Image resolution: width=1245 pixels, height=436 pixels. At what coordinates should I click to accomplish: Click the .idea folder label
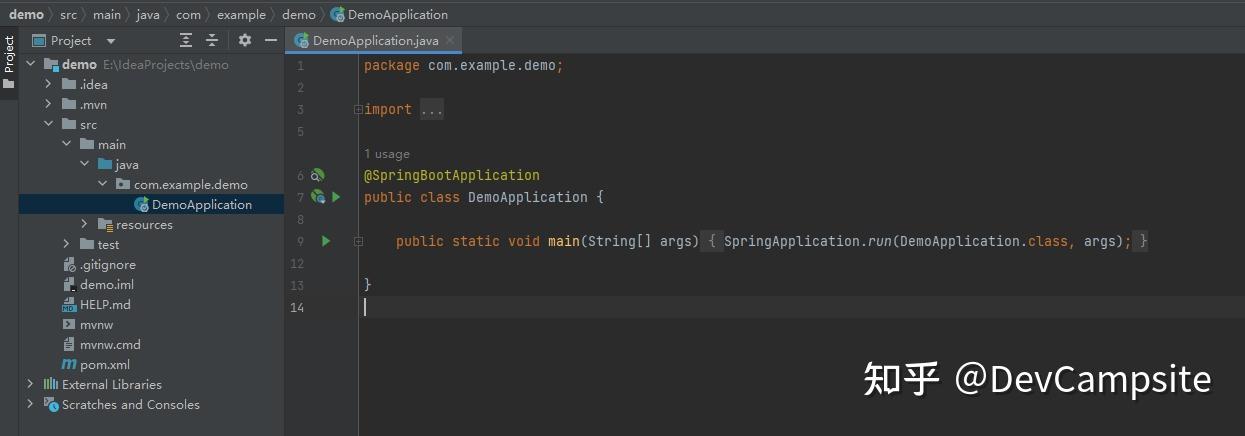pyautogui.click(x=94, y=84)
